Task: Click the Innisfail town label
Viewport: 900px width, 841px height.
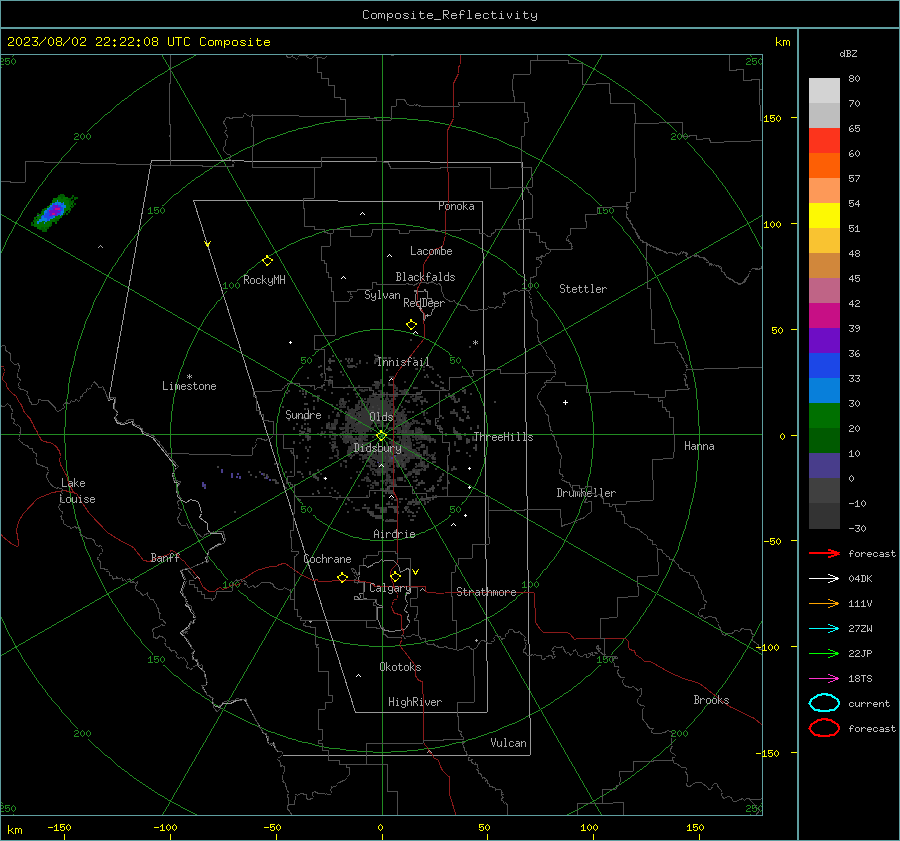Action: [x=403, y=362]
